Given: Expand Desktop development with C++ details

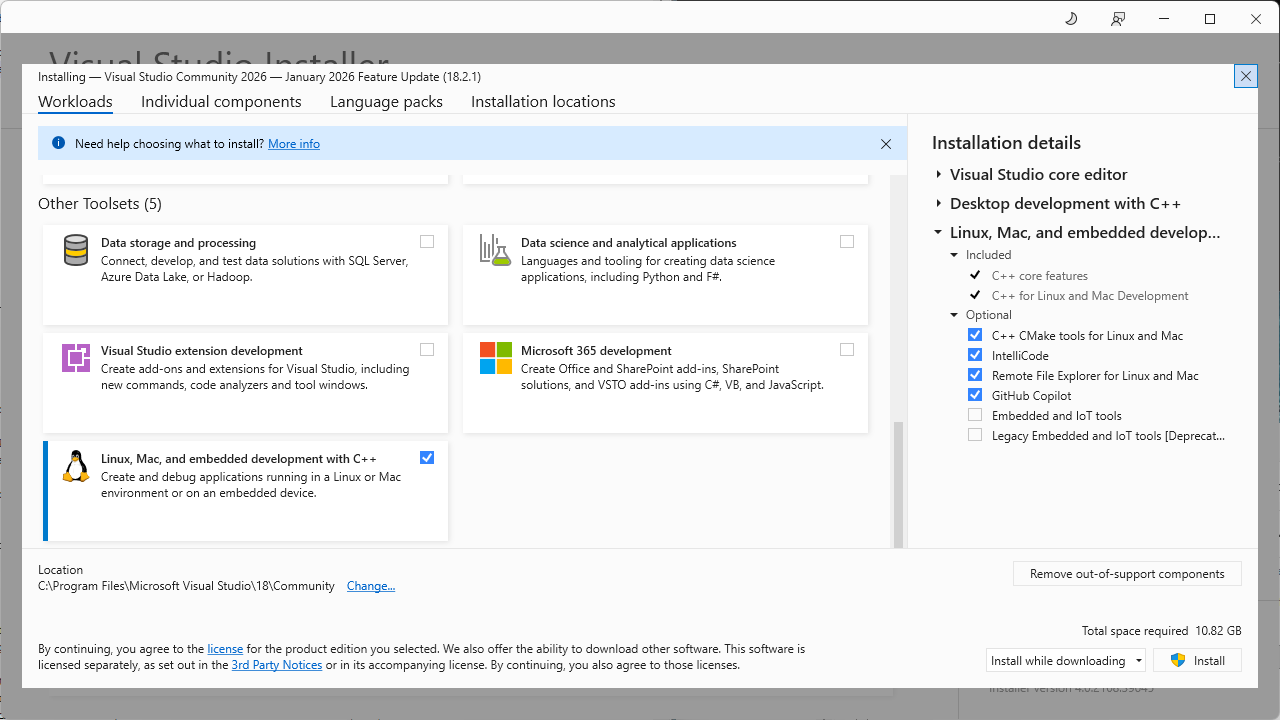Looking at the screenshot, I should (938, 203).
